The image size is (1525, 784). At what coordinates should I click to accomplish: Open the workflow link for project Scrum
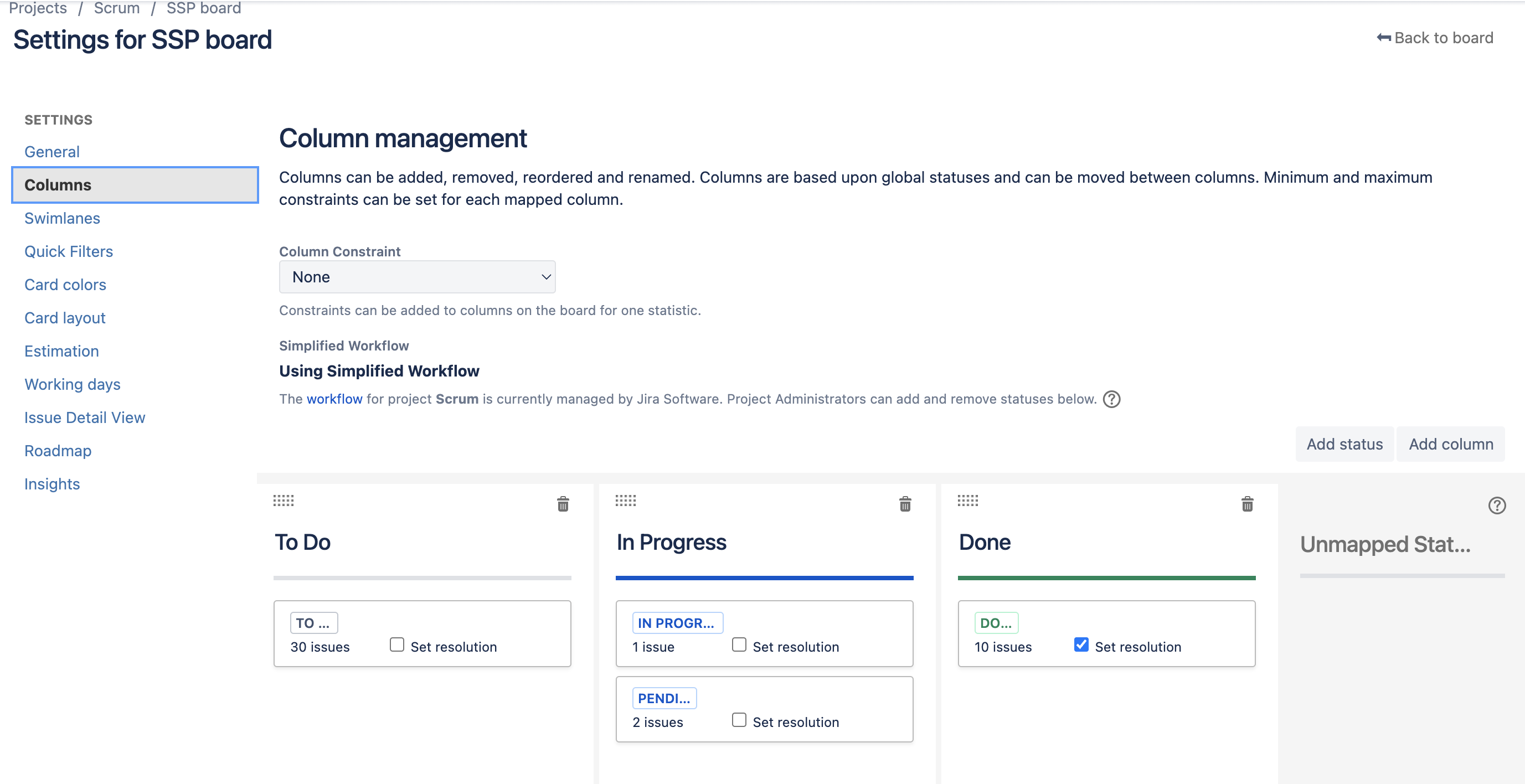point(334,399)
